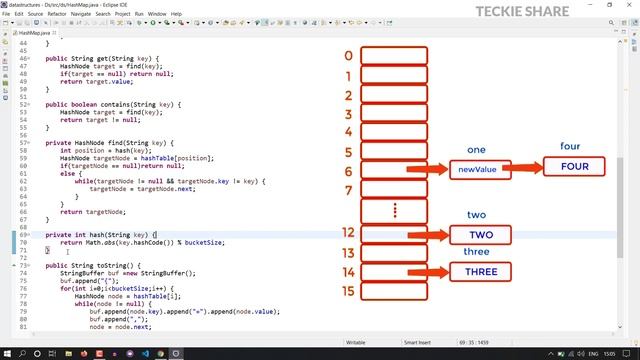Image resolution: width=640 pixels, height=360 pixels.
Task: Open the External Tools dropdown arrow
Action: (188, 23)
